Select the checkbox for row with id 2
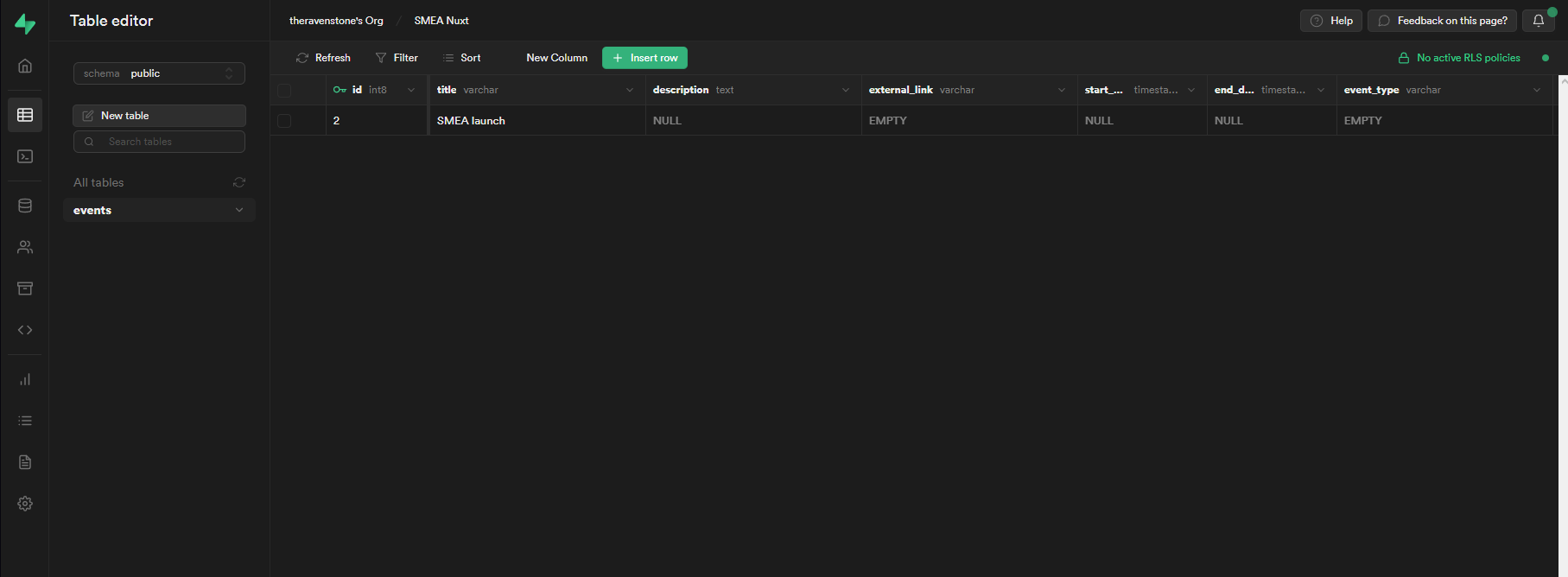Image resolution: width=1568 pixels, height=577 pixels. (284, 121)
